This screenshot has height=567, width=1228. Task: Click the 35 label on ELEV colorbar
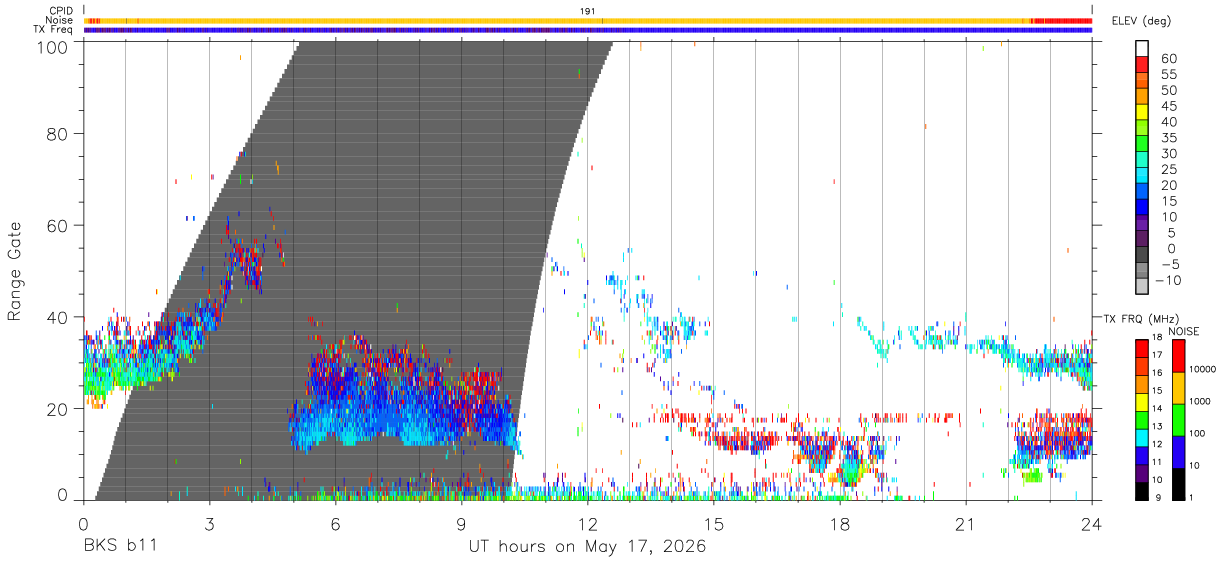[1168, 137]
